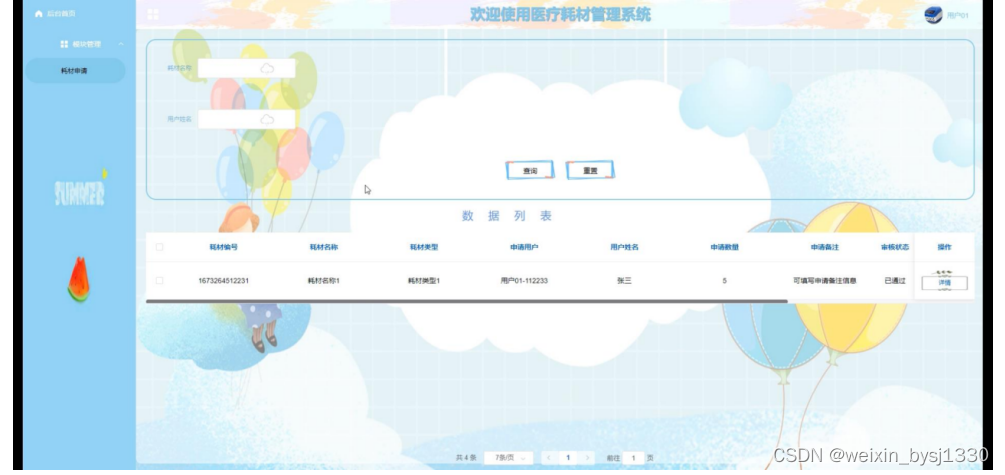Open 后台首页 in the sidebar
This screenshot has height=475, width=1005.
coord(61,14)
